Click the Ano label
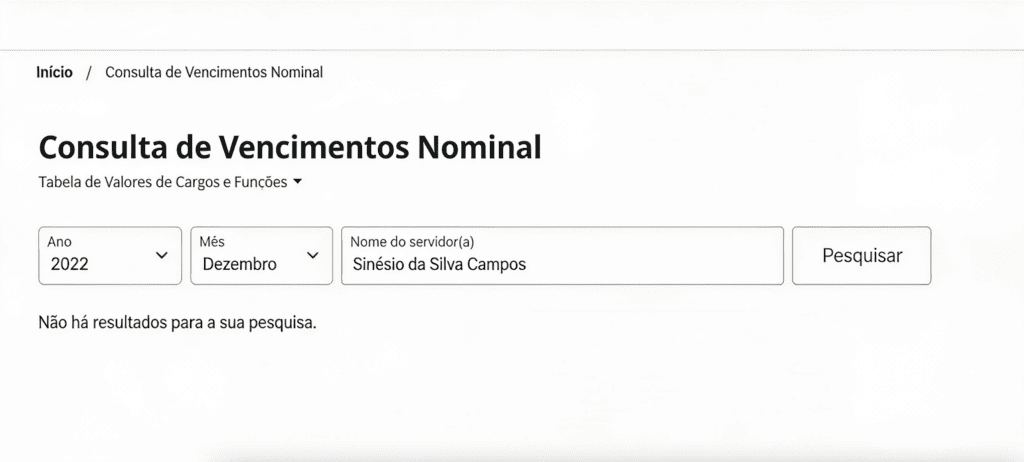Viewport: 1024px width, 462px height. point(59,242)
